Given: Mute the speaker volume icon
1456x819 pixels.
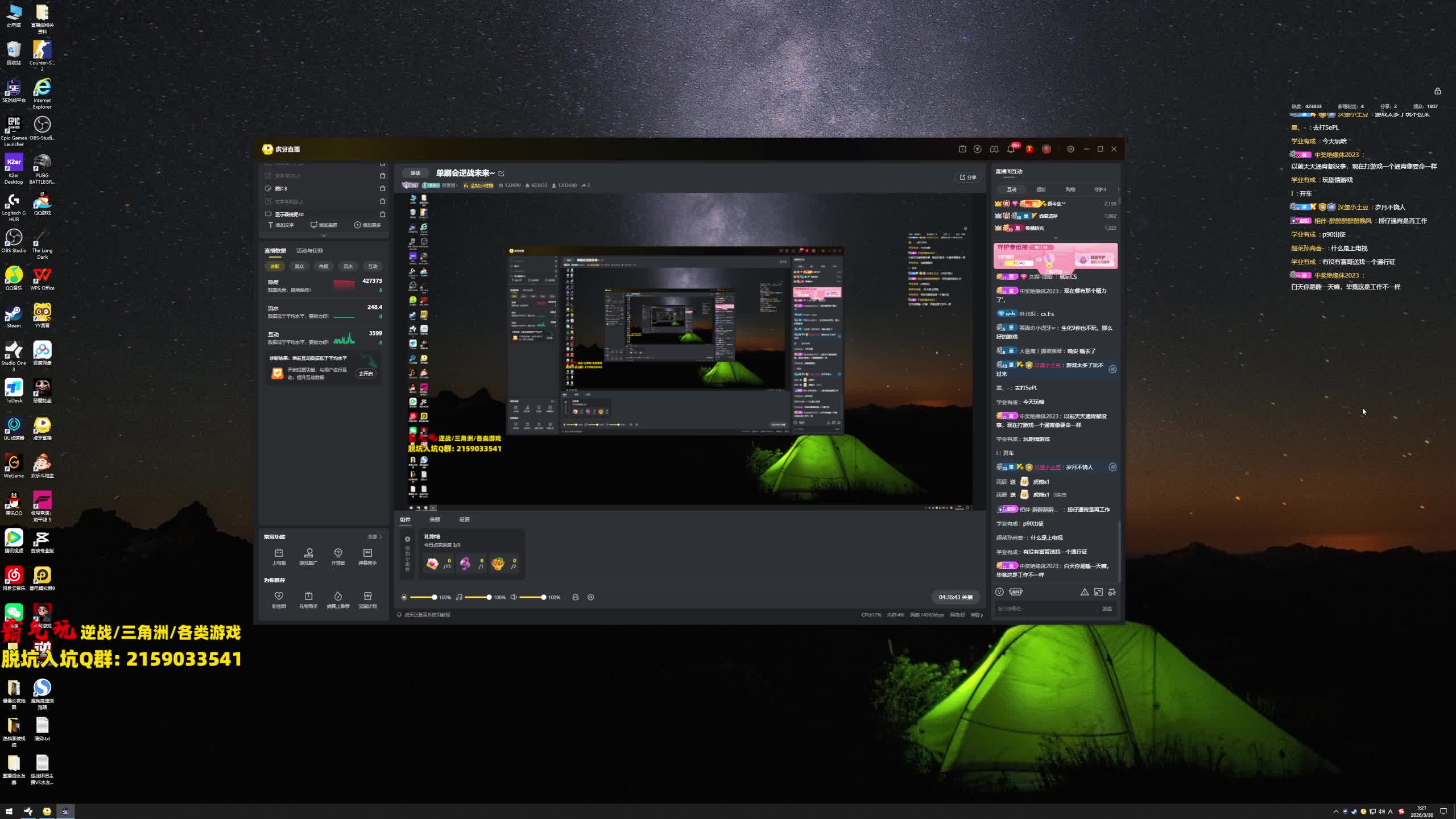Looking at the screenshot, I should click(x=514, y=597).
